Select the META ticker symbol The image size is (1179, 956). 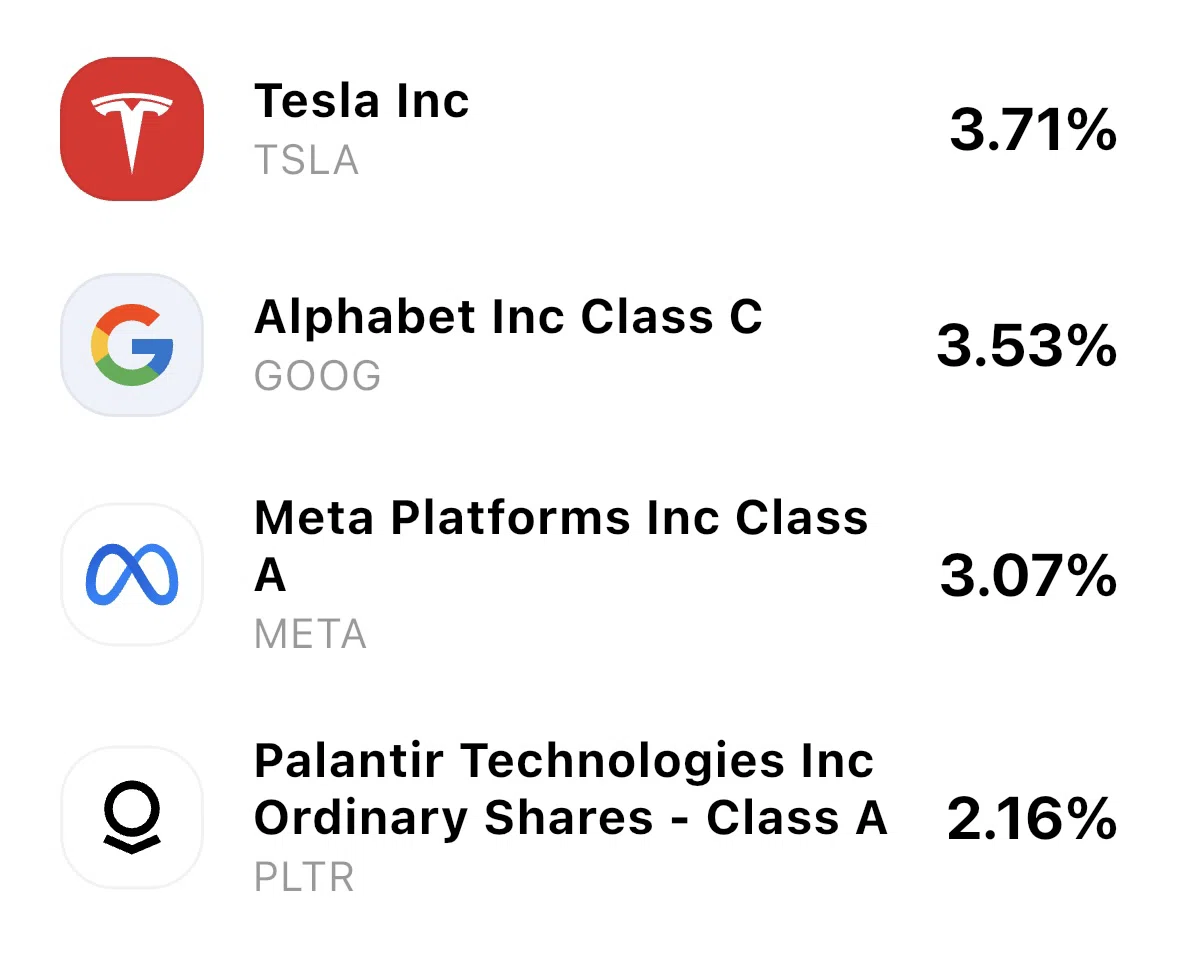pyautogui.click(x=311, y=634)
